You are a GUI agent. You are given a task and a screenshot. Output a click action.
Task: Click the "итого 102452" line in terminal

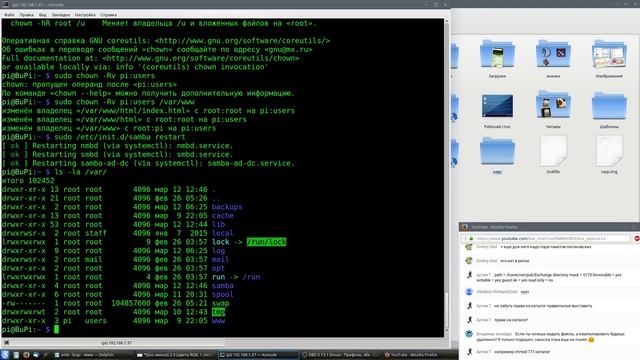click(28, 181)
